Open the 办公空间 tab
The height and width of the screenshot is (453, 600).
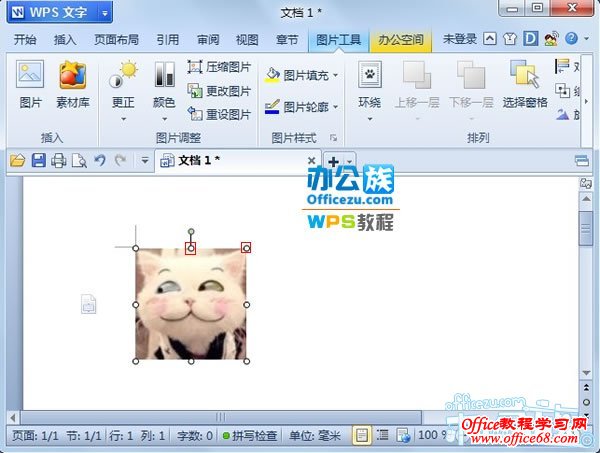(401, 39)
